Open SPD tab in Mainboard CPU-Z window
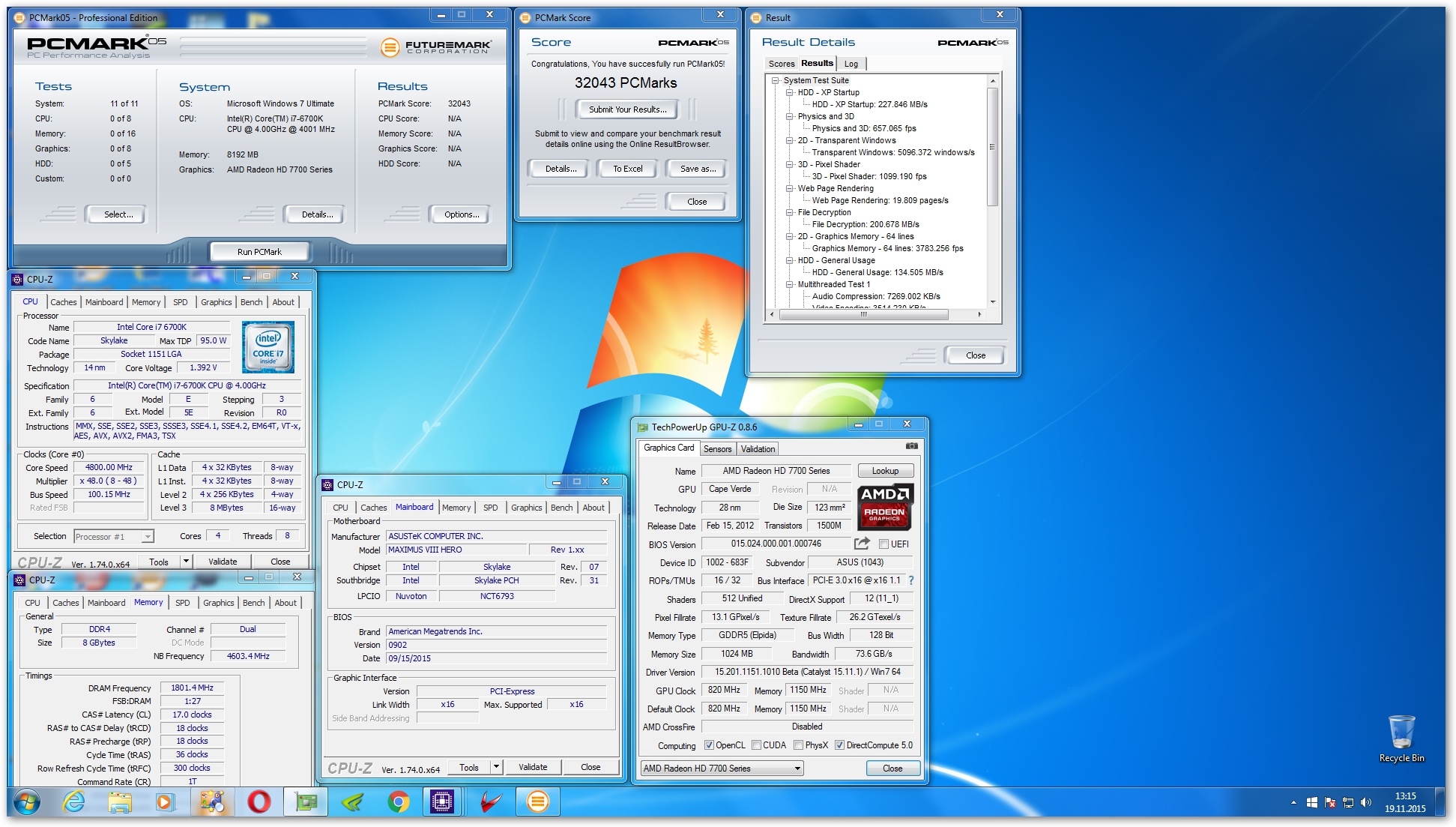Screen dimensions: 1456x827 point(491,508)
